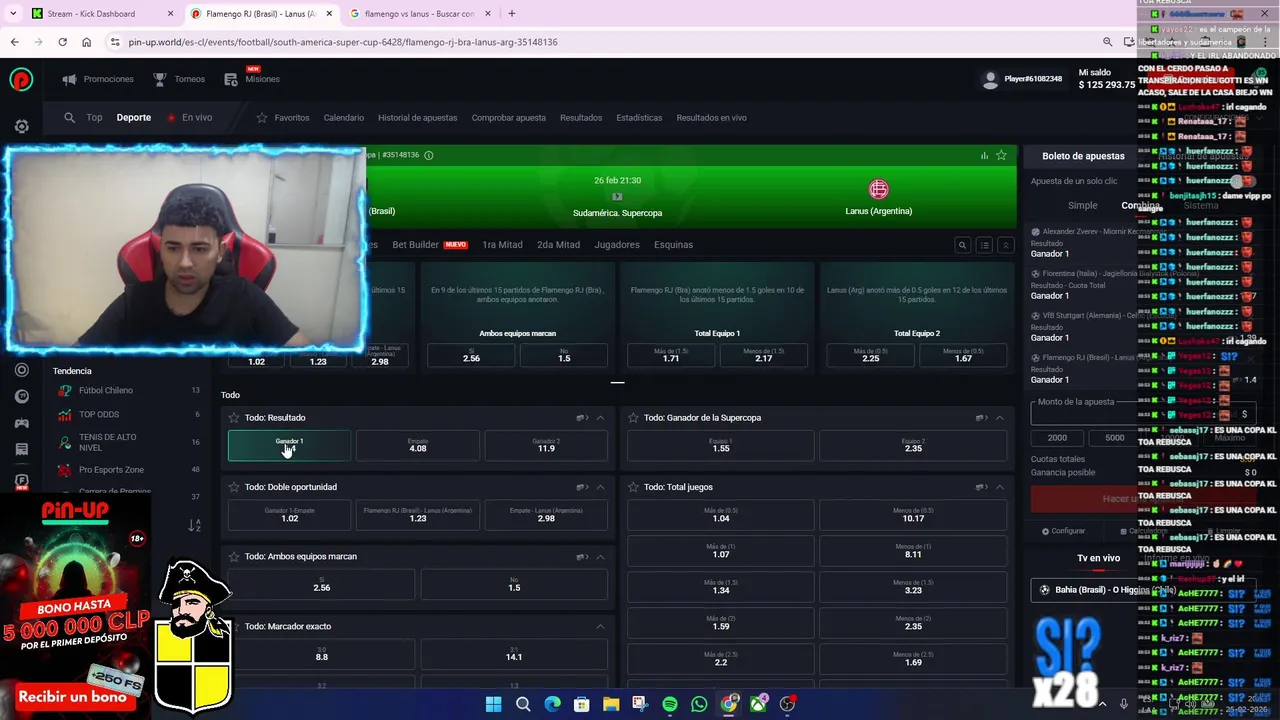Open the Resultados link
This screenshot has width=1280, height=720.
(581, 117)
